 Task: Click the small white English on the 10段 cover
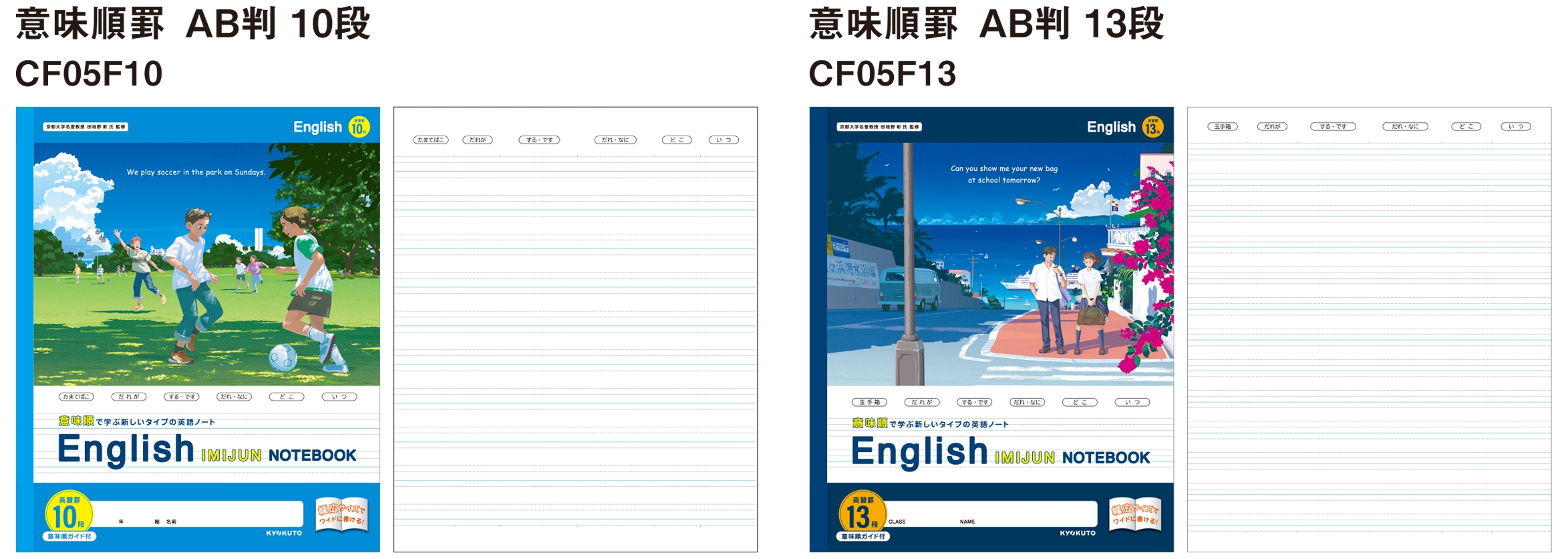(x=317, y=127)
